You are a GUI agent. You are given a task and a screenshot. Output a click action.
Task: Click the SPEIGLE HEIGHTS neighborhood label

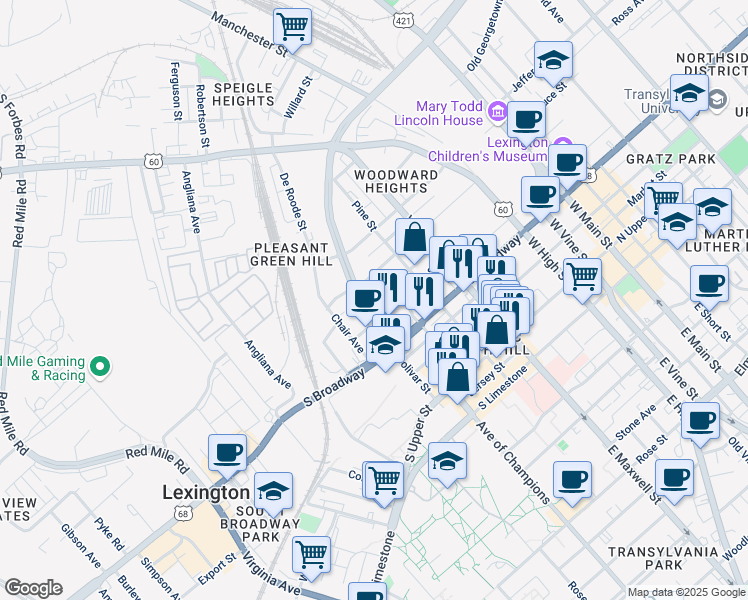pos(243,94)
